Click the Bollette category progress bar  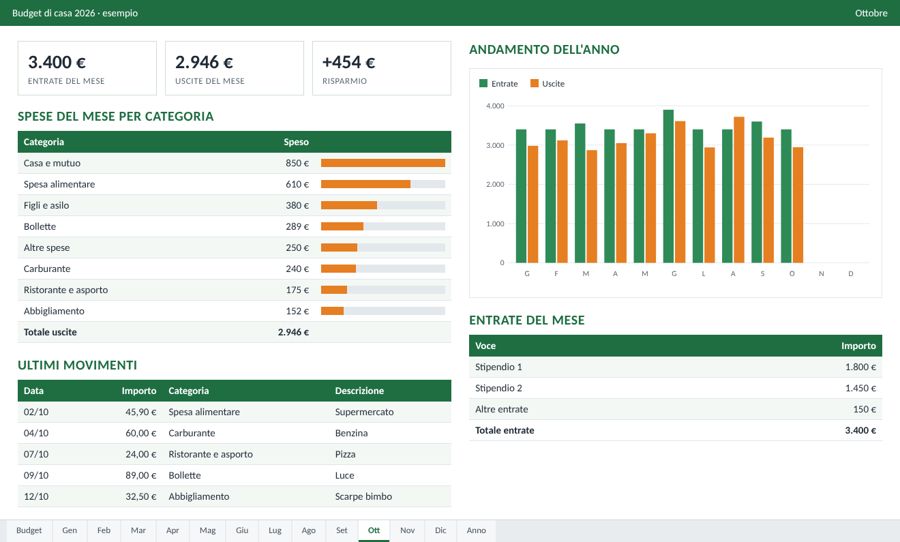tap(383, 226)
